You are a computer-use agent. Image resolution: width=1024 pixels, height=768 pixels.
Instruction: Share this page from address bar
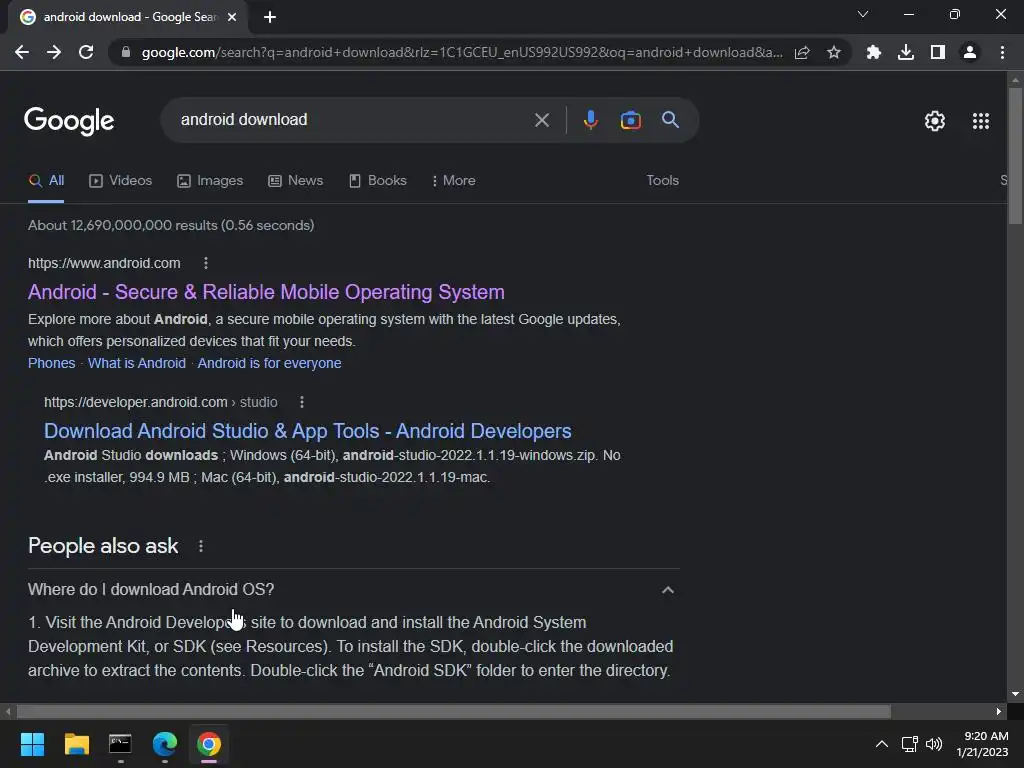(802, 52)
